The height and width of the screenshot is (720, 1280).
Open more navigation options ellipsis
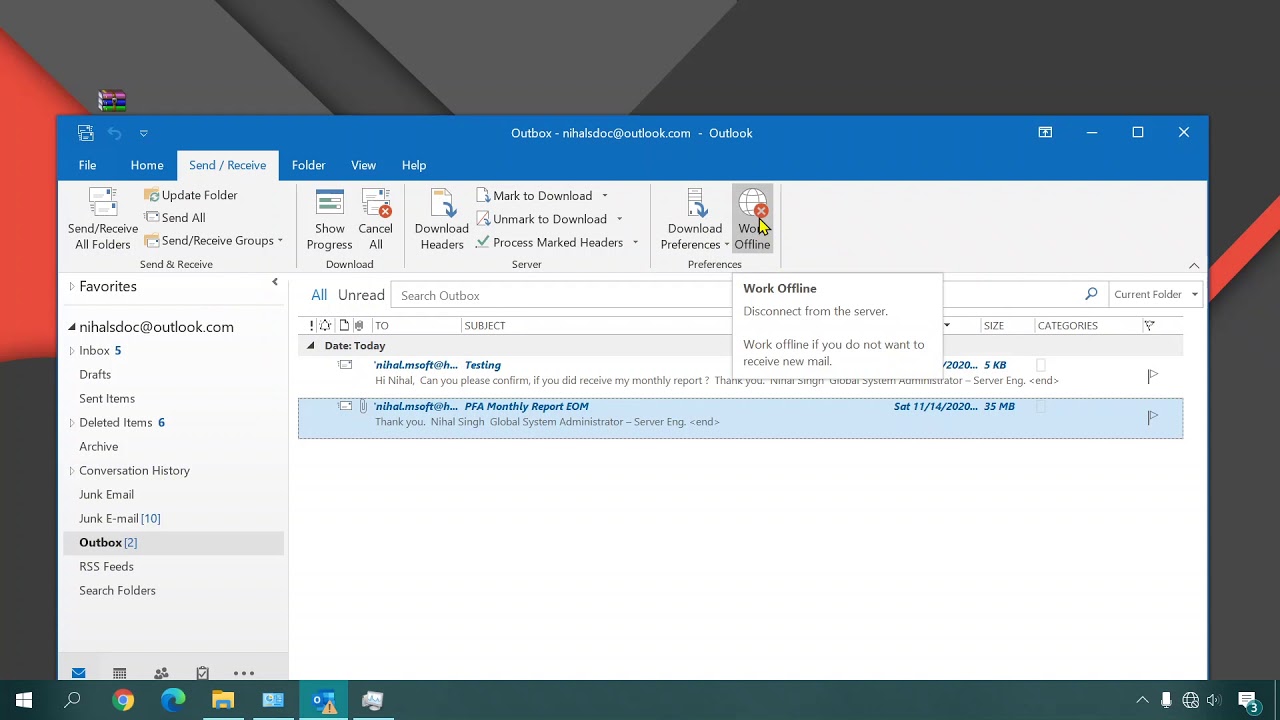tap(244, 673)
